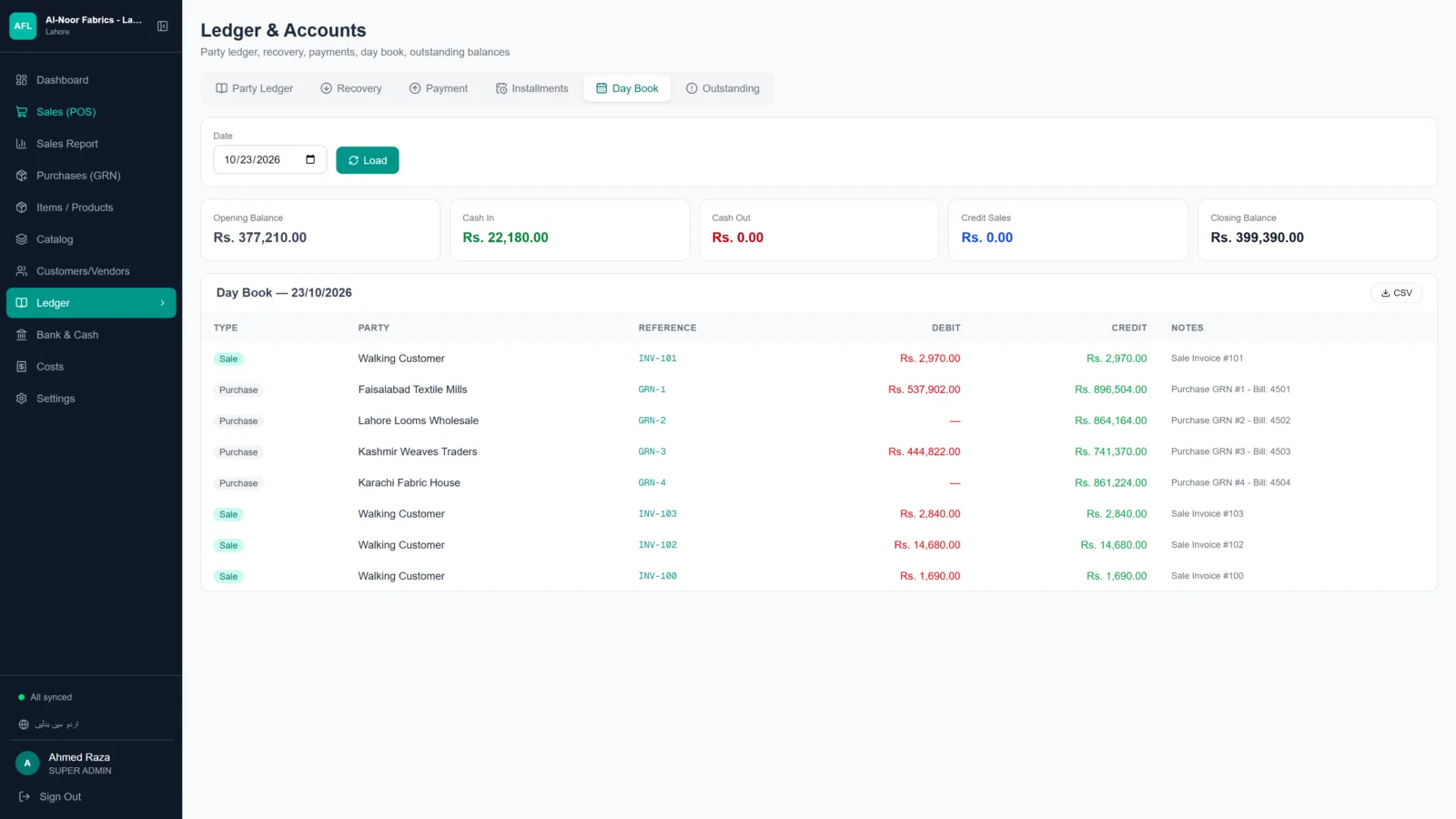Collapse the sidebar panel icon
1456x819 pixels.
162,25
